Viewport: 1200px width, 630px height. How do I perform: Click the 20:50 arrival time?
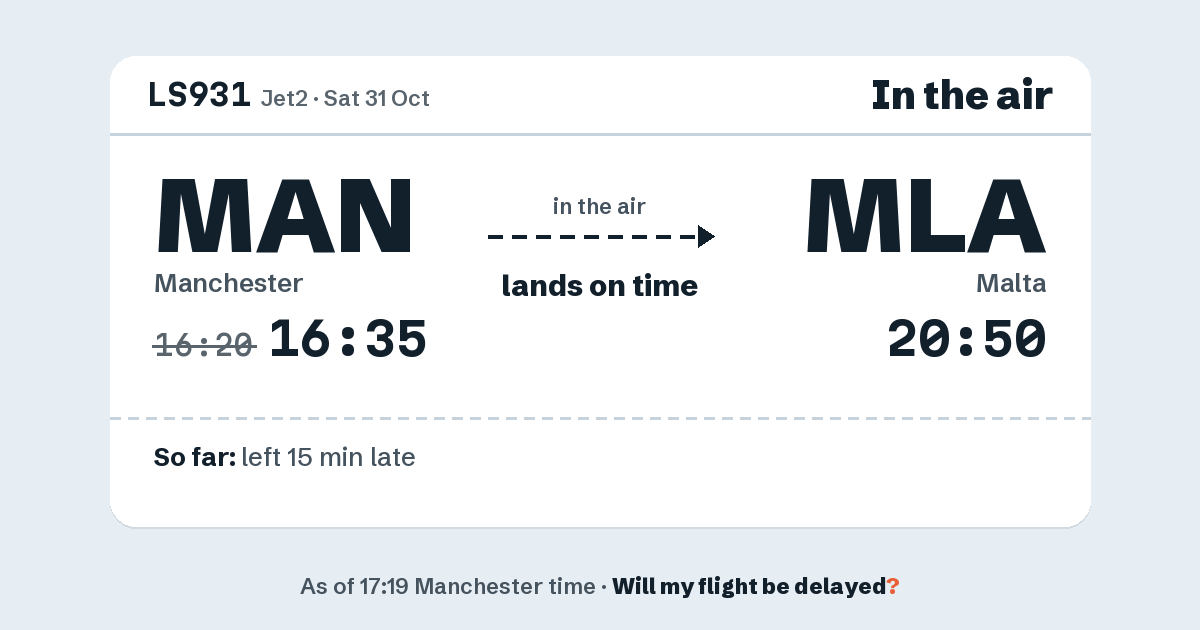click(x=967, y=340)
